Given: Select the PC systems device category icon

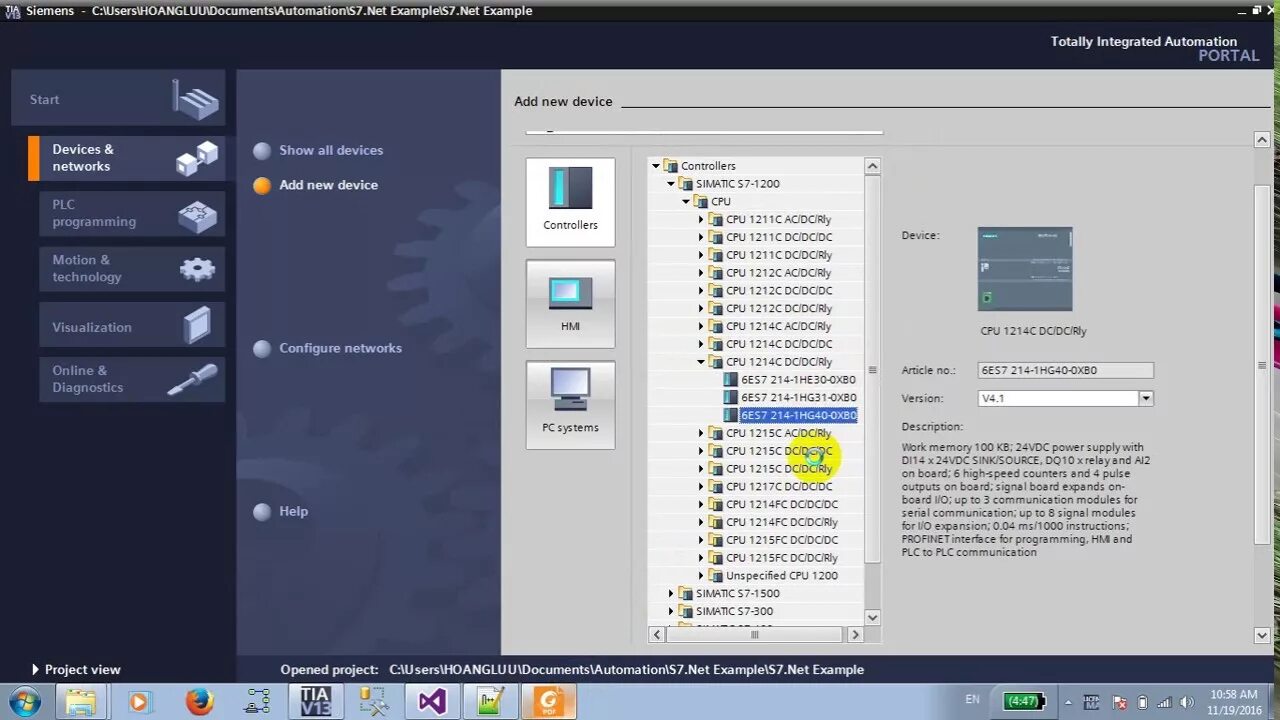Looking at the screenshot, I should pyautogui.click(x=570, y=405).
